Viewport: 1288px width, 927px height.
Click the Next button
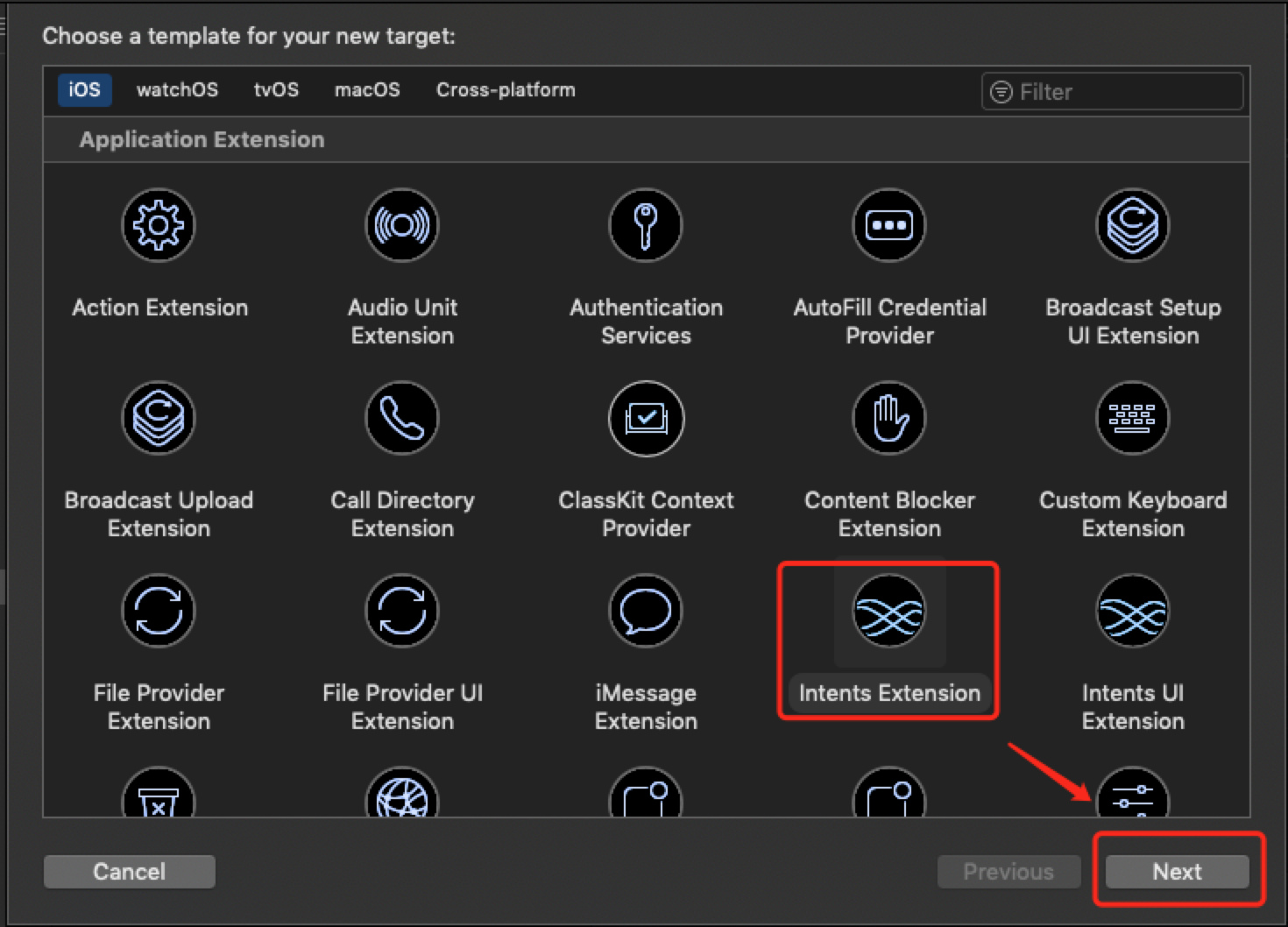(x=1177, y=872)
